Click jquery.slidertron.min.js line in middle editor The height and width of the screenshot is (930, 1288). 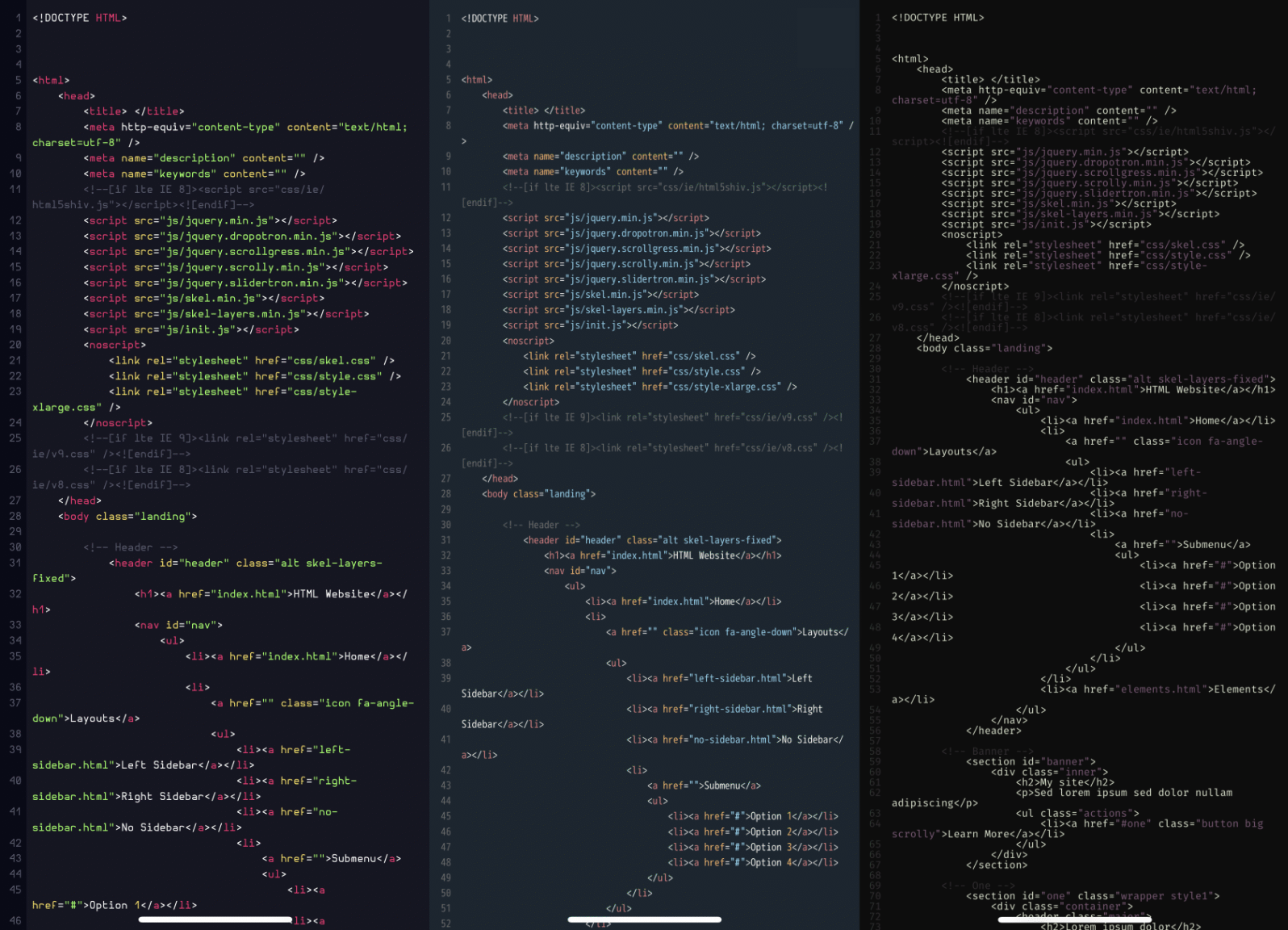coord(634,279)
